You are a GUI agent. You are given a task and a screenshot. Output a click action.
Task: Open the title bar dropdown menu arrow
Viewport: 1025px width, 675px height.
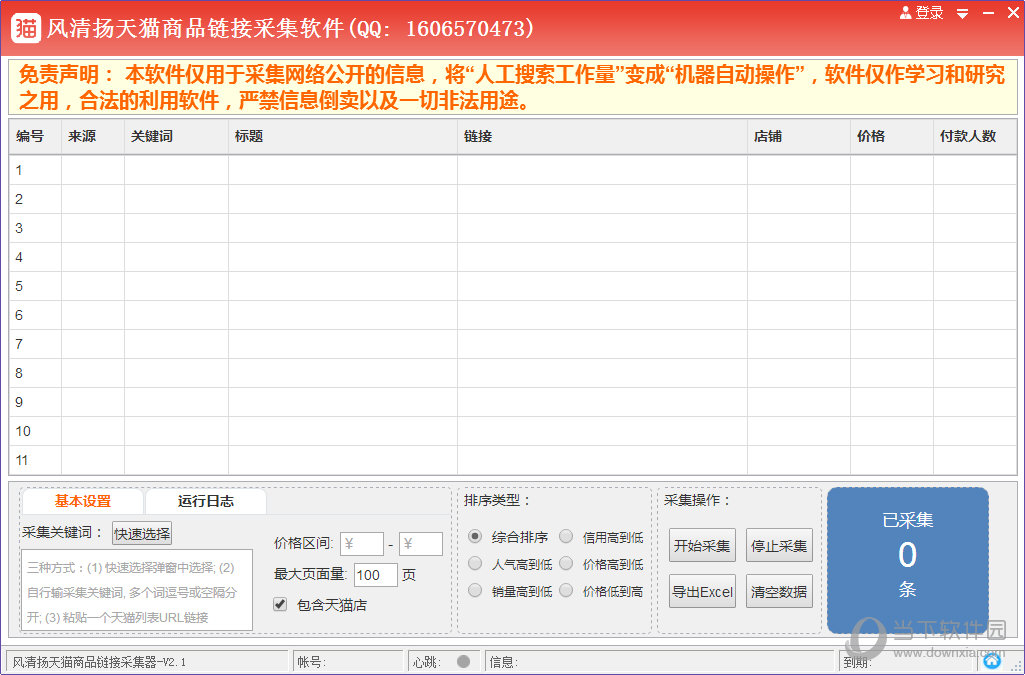pyautogui.click(x=962, y=14)
